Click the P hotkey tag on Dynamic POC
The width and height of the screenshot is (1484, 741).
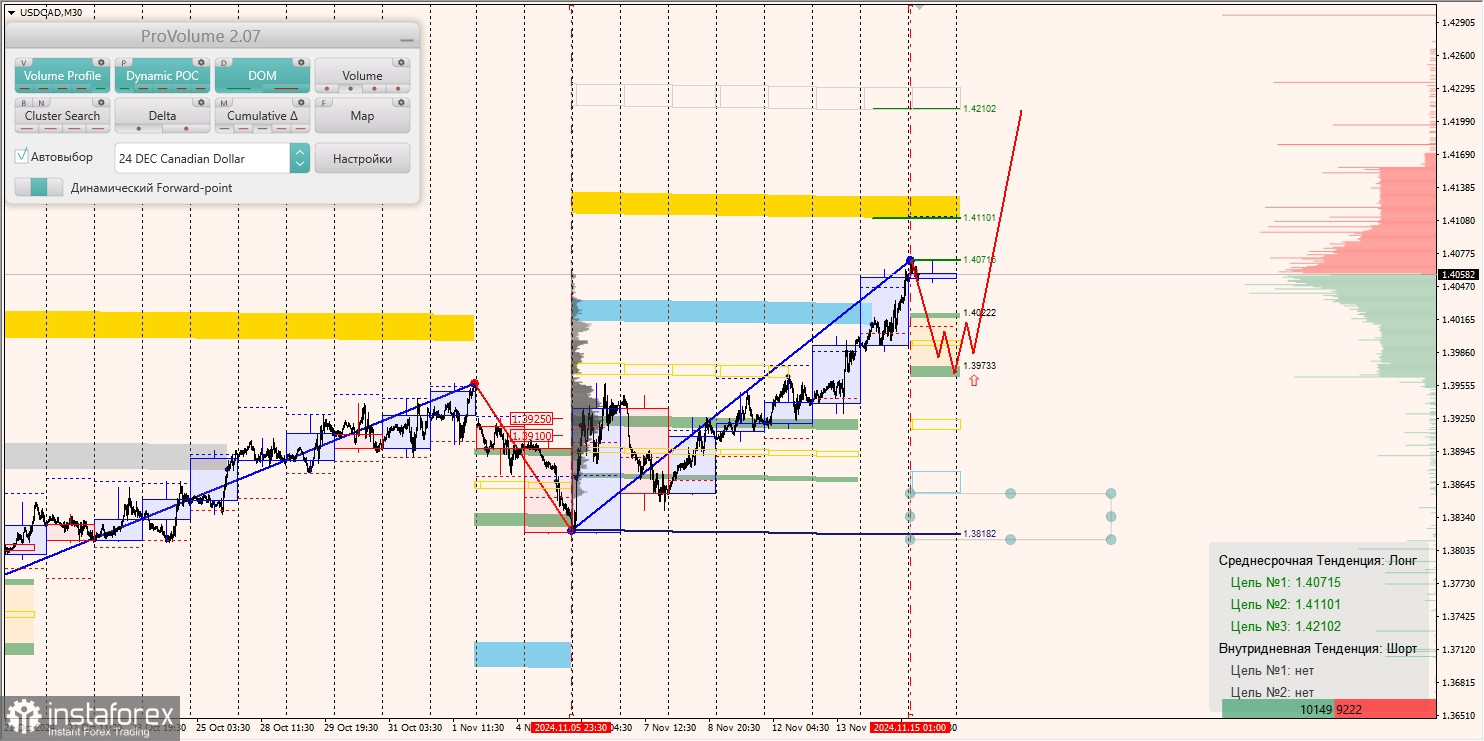[x=124, y=62]
